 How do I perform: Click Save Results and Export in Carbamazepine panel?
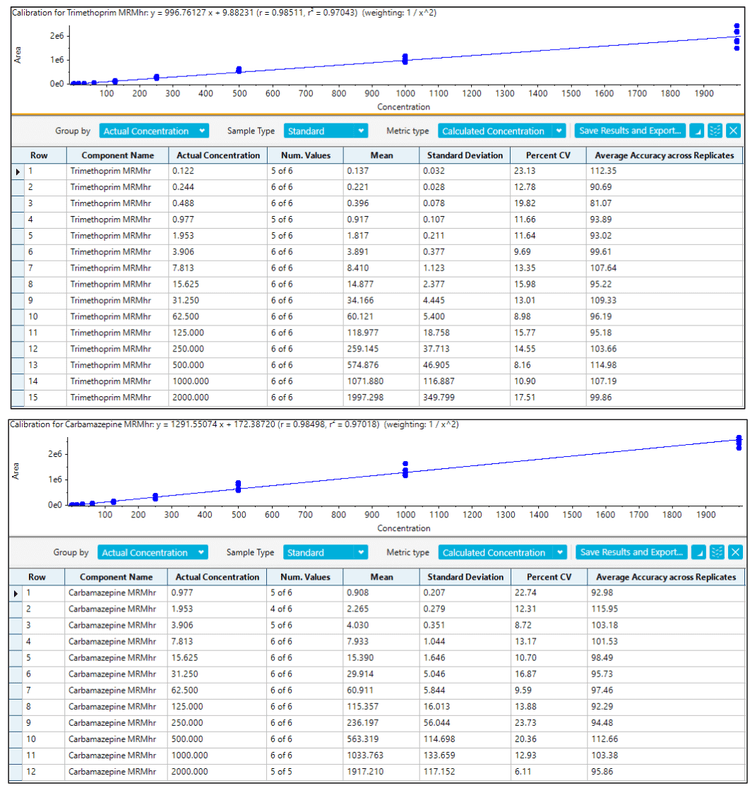[630, 552]
